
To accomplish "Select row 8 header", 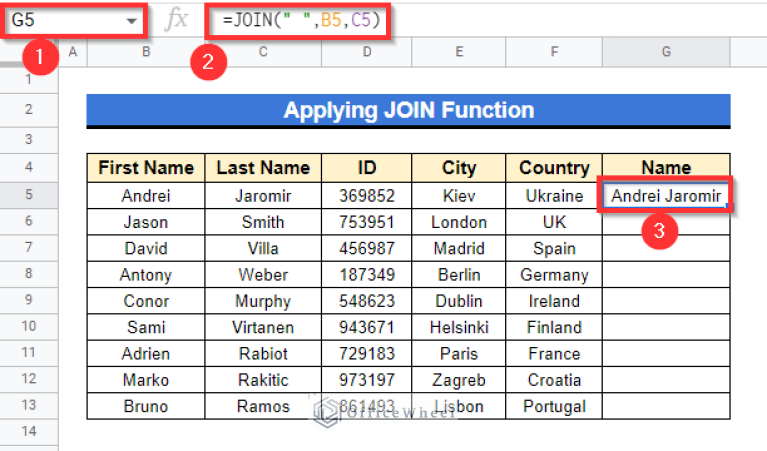I will coord(29,274).
